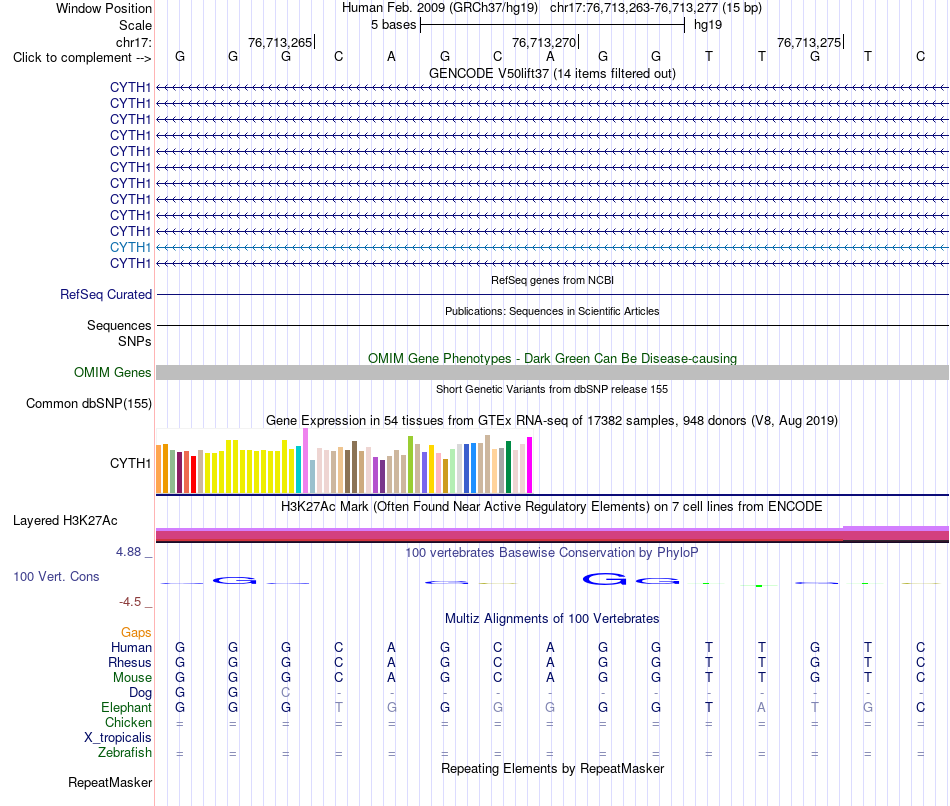Screen dimensions: 950x806
Task: Click the gray C base in the Dog row
Action: (285, 693)
